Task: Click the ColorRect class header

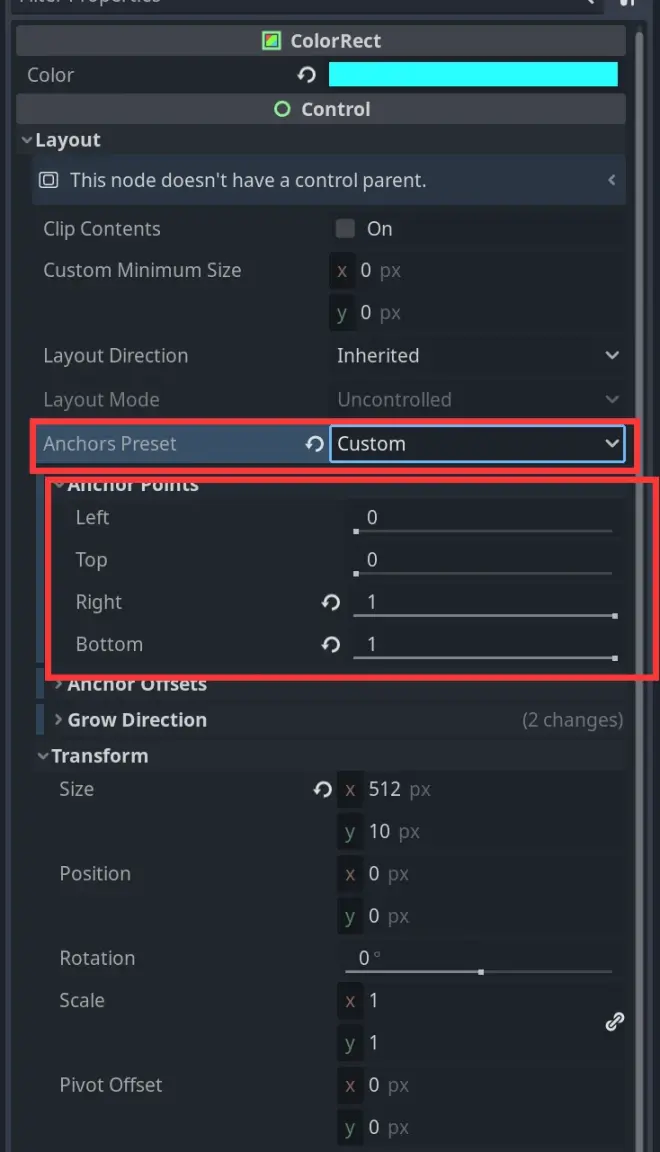Action: click(x=322, y=41)
